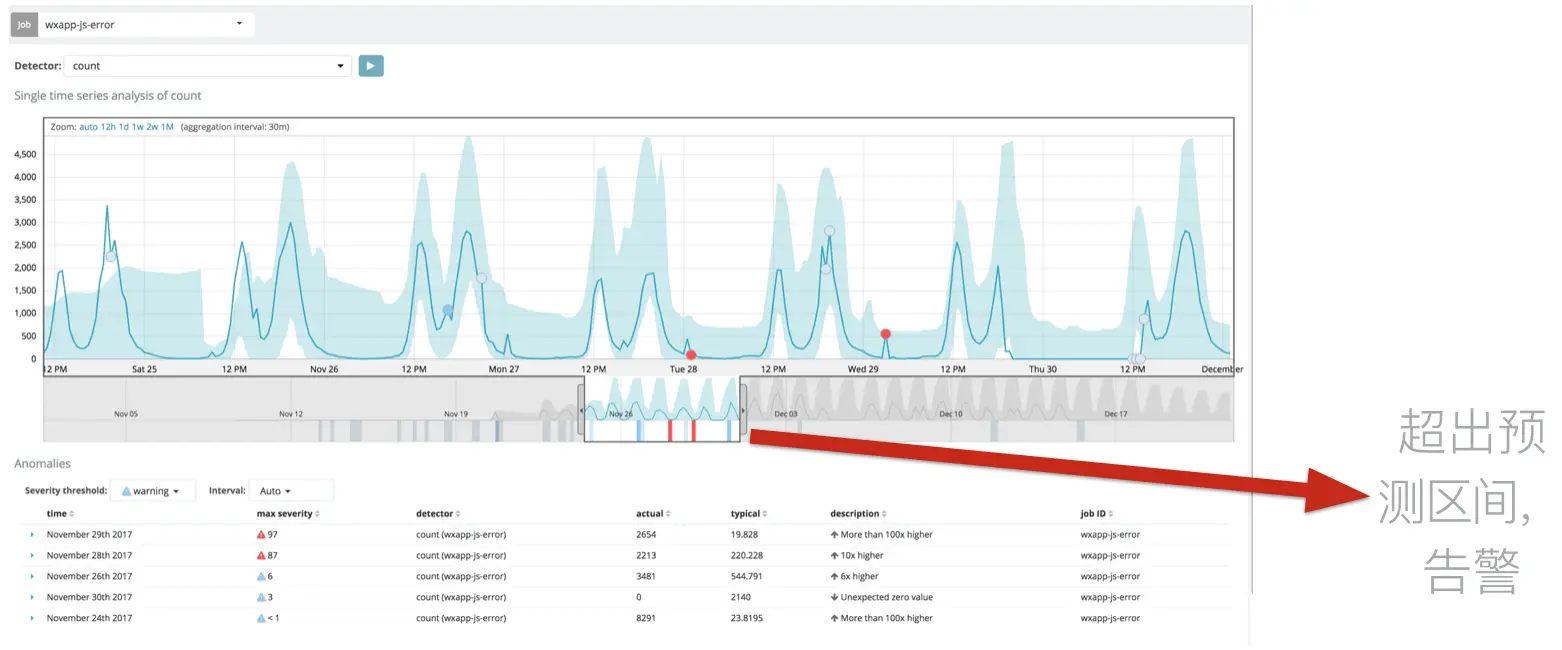This screenshot has height=650, width=1562.
Task: Open the Detector count dropdown
Action: (x=208, y=66)
